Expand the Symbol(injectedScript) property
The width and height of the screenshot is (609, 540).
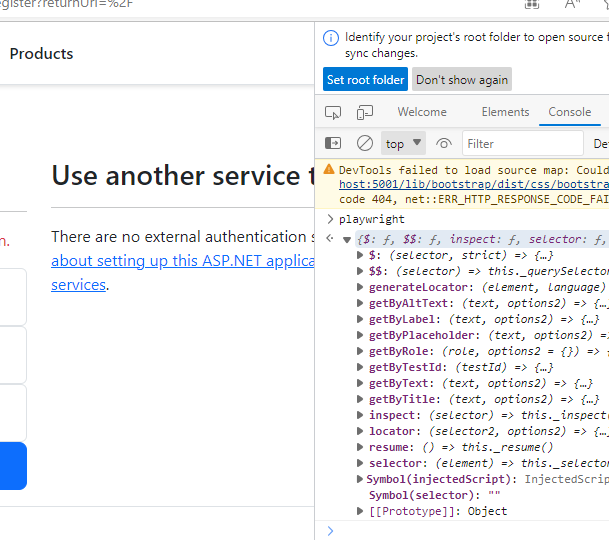[x=360, y=479]
